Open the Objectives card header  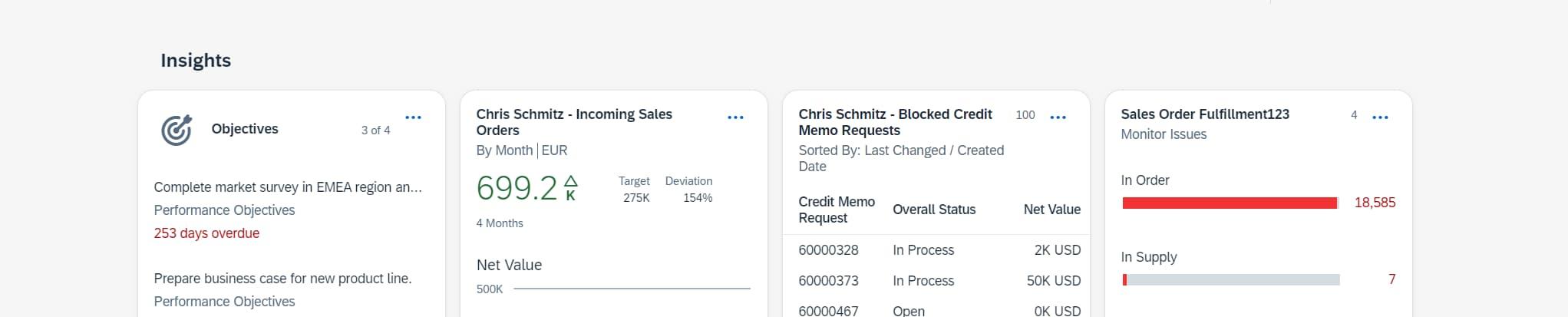[245, 129]
